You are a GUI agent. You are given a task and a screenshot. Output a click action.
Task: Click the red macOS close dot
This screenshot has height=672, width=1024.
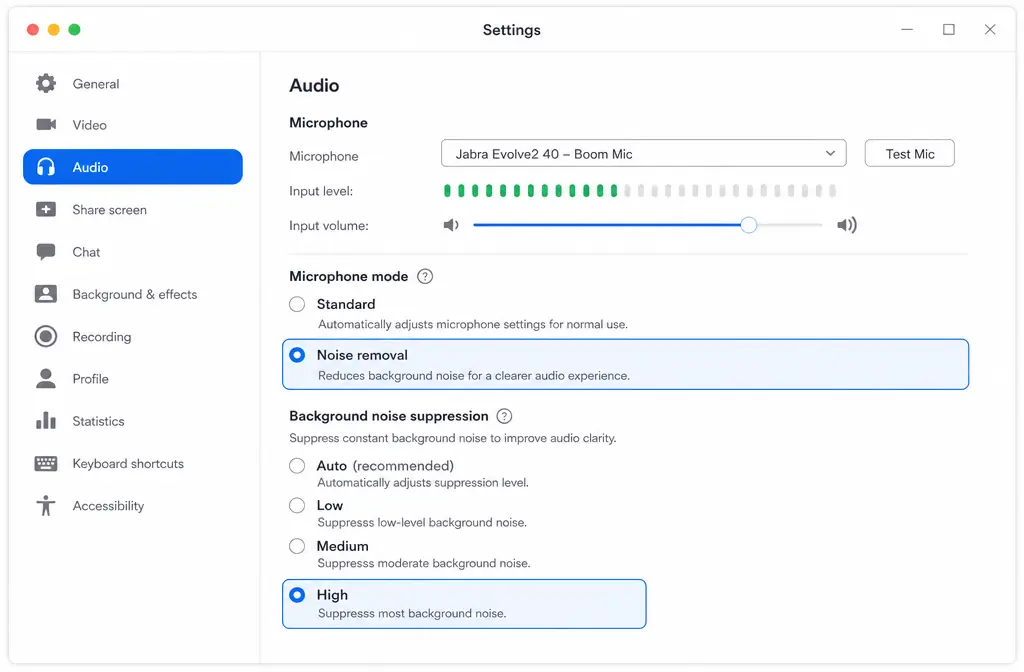pos(33,29)
